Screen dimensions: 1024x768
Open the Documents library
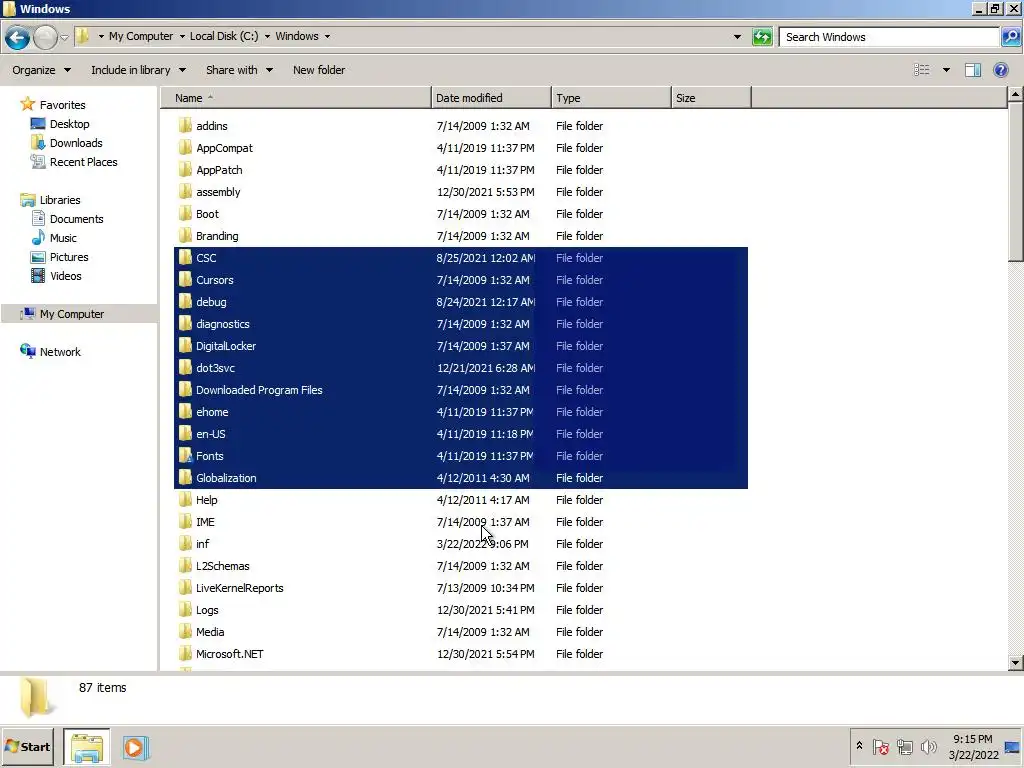coord(76,219)
